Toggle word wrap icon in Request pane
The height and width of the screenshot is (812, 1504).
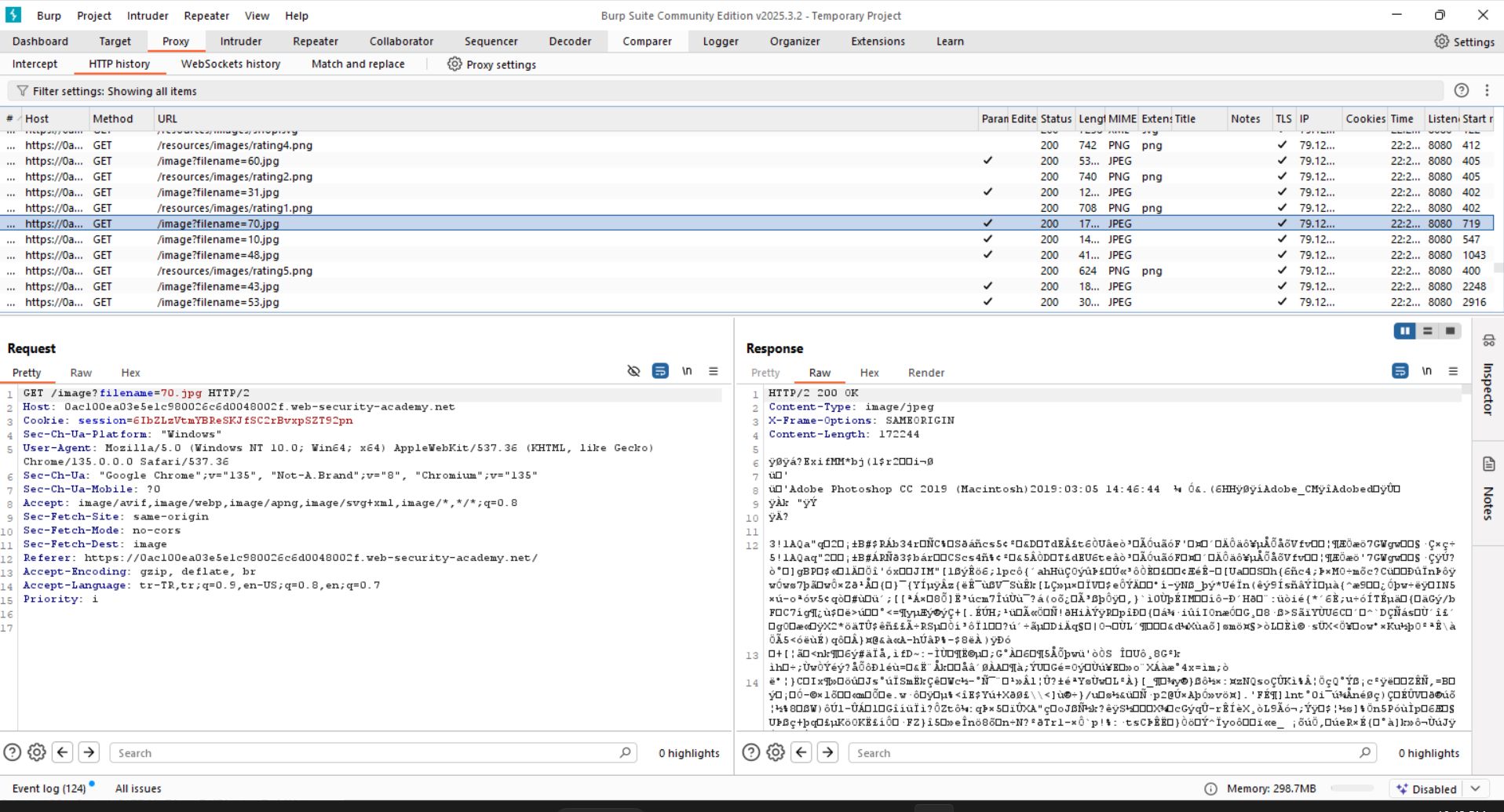(660, 371)
